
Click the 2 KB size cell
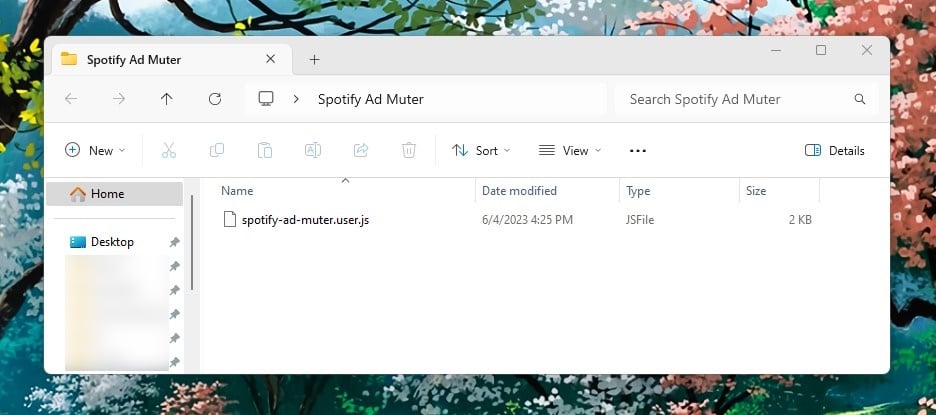click(x=800, y=220)
